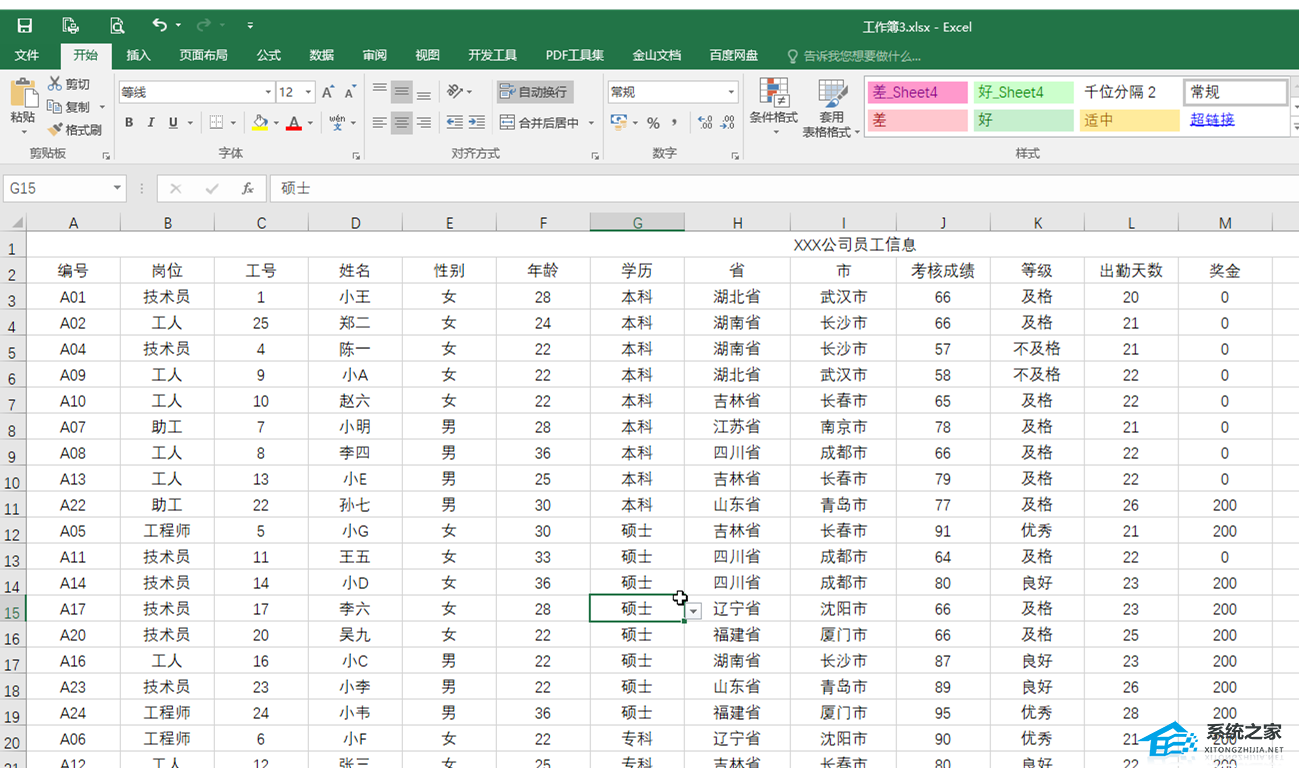Open the font name dropdown 等线
Viewport: 1299px width, 768px height.
267,92
